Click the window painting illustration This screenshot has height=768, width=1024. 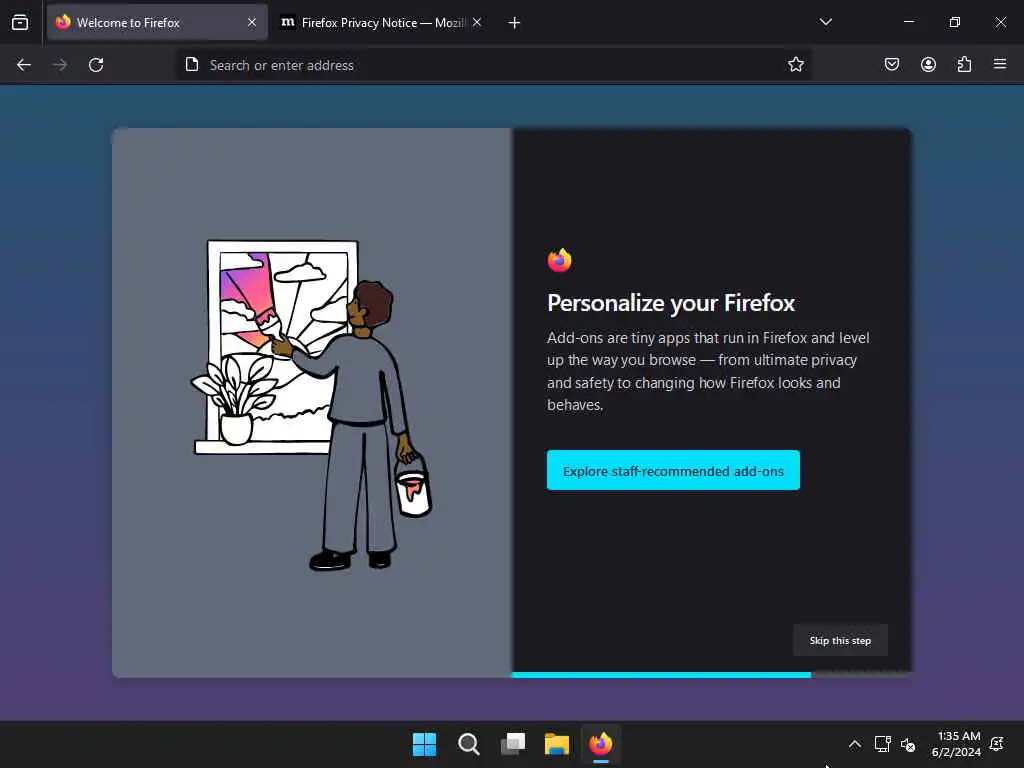point(312,405)
